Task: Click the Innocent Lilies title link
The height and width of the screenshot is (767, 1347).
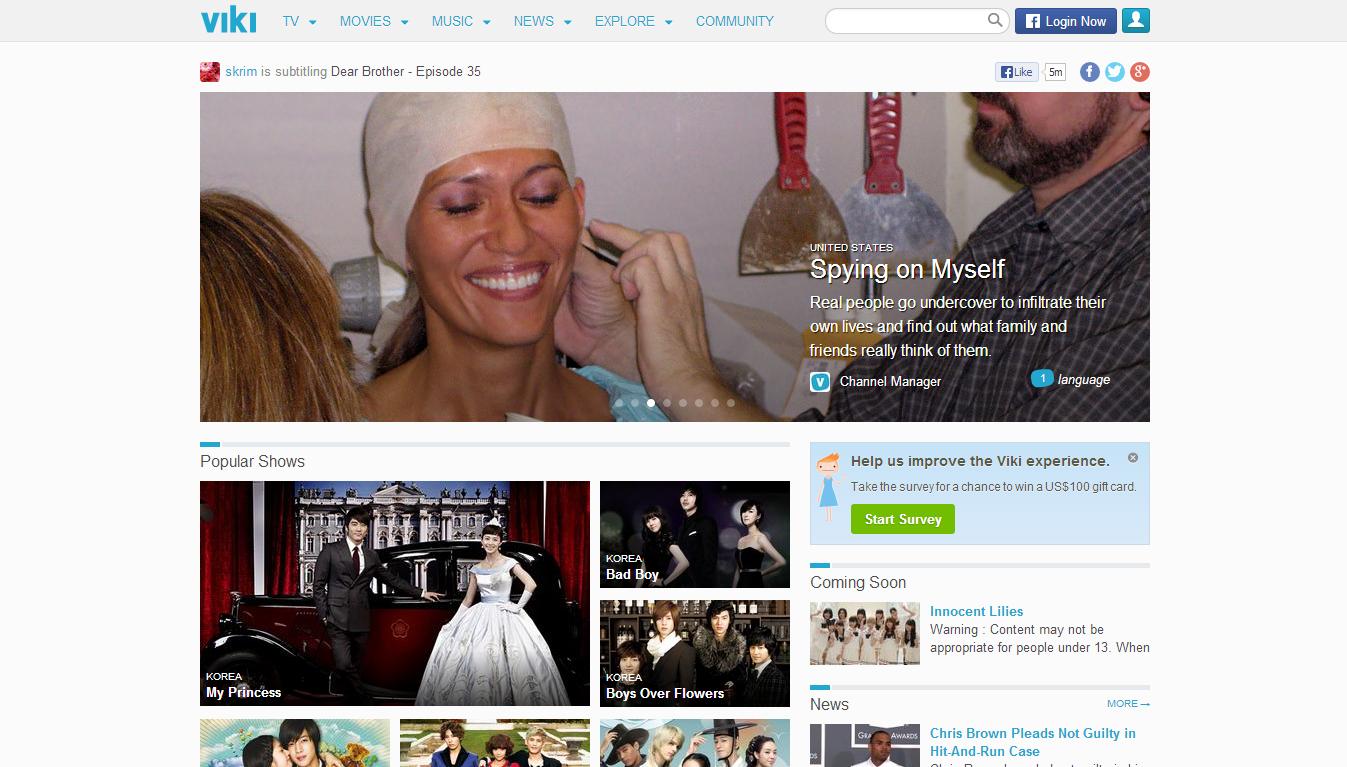Action: pos(976,611)
